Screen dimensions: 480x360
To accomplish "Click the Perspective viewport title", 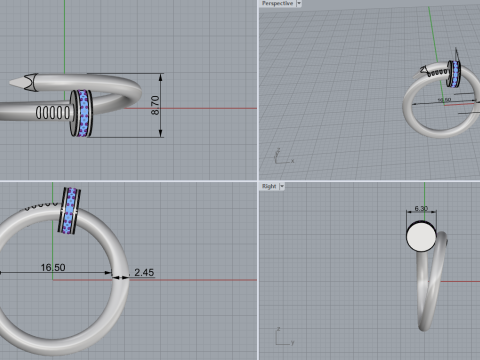I will pos(277,3).
